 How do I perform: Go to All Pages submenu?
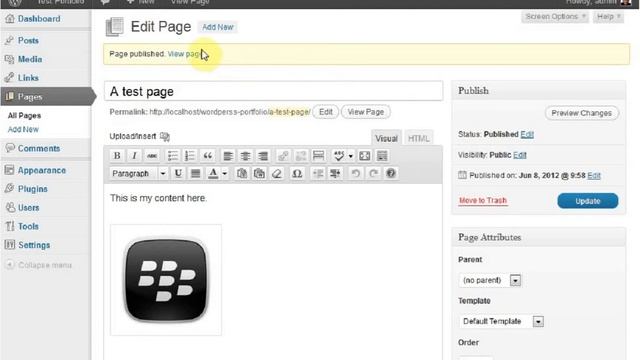[x=24, y=116]
